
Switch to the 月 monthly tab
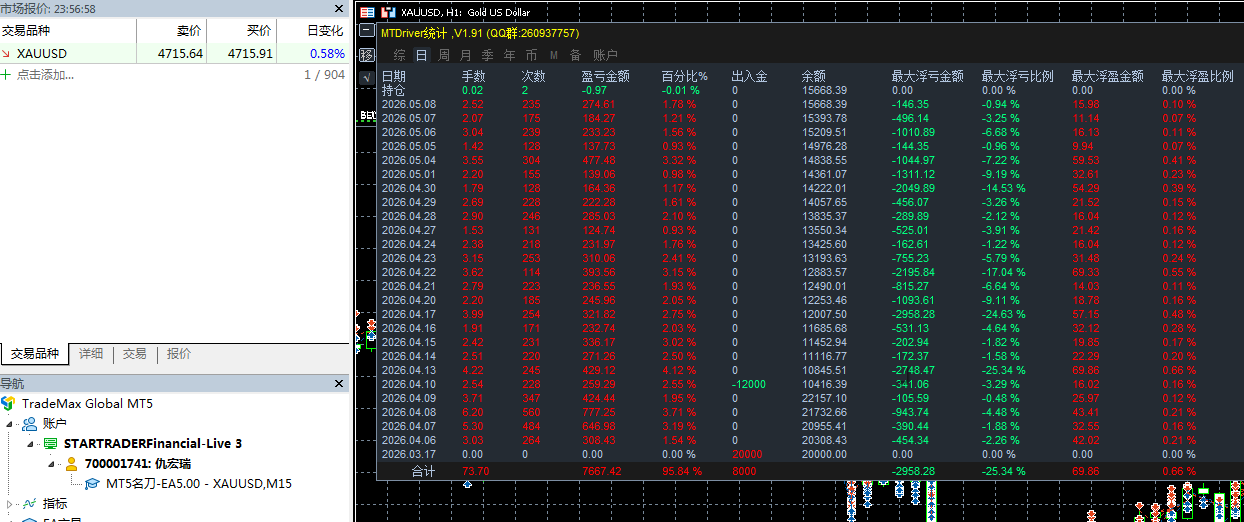click(466, 55)
